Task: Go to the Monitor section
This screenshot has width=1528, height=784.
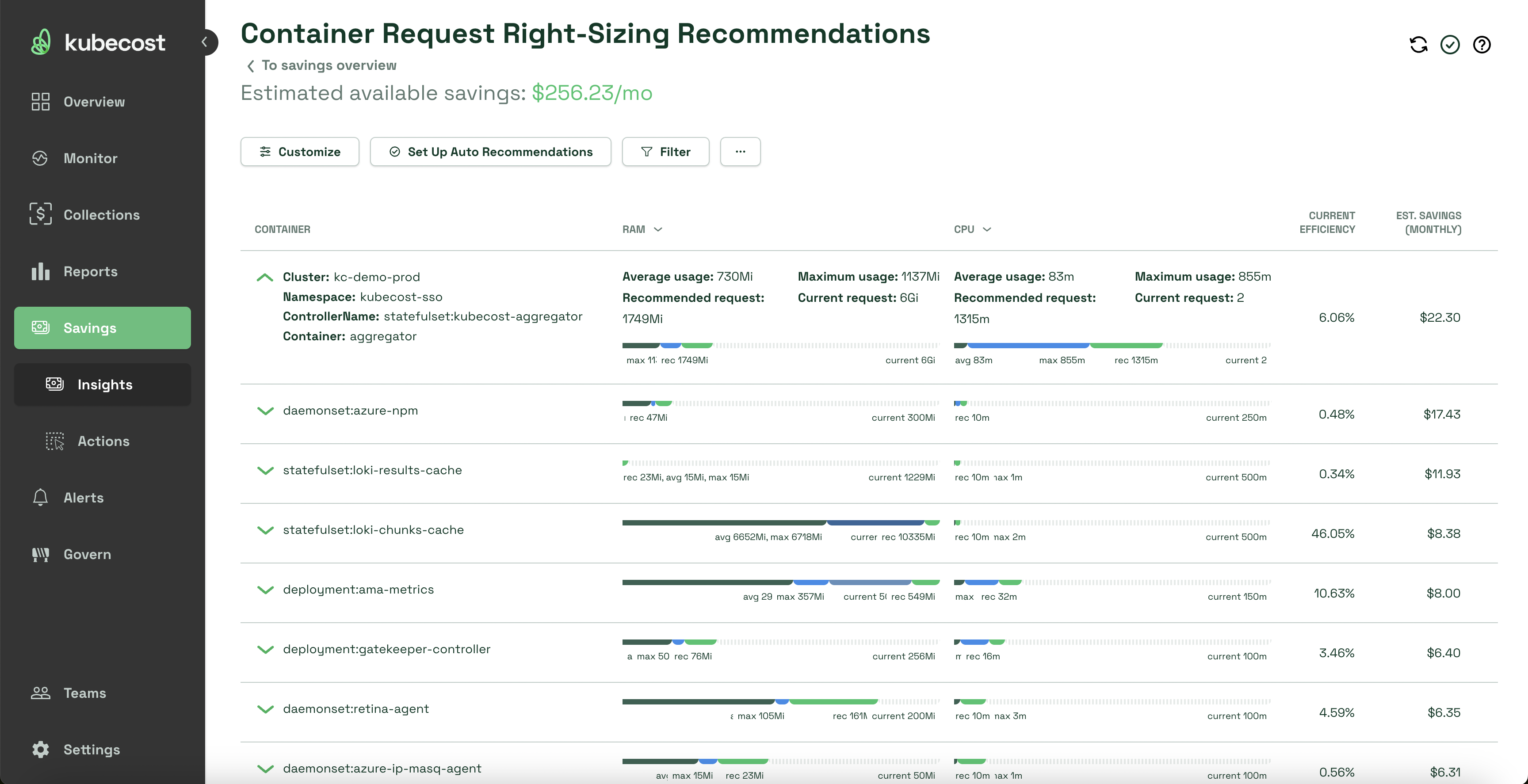Action: tap(102, 158)
